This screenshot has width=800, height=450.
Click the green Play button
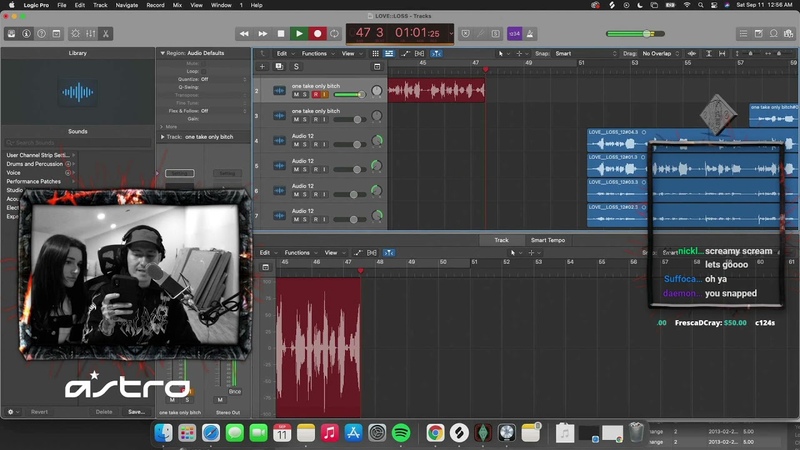click(299, 34)
